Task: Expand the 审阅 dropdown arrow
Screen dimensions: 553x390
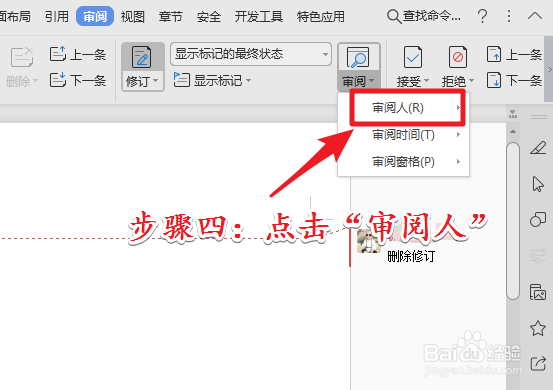Action: [x=372, y=81]
